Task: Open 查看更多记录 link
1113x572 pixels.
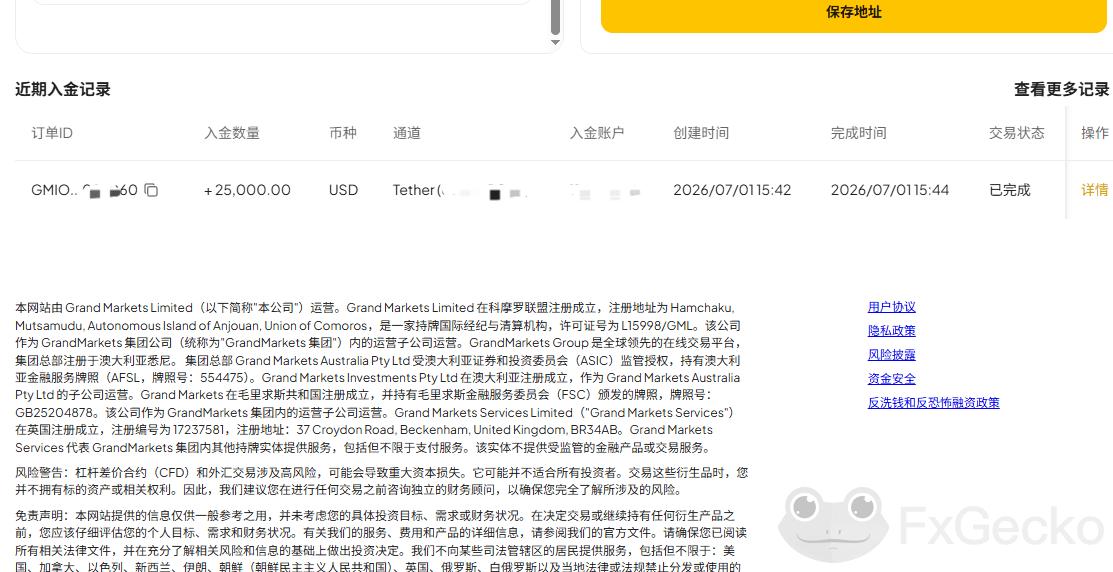Action: pyautogui.click(x=1061, y=89)
